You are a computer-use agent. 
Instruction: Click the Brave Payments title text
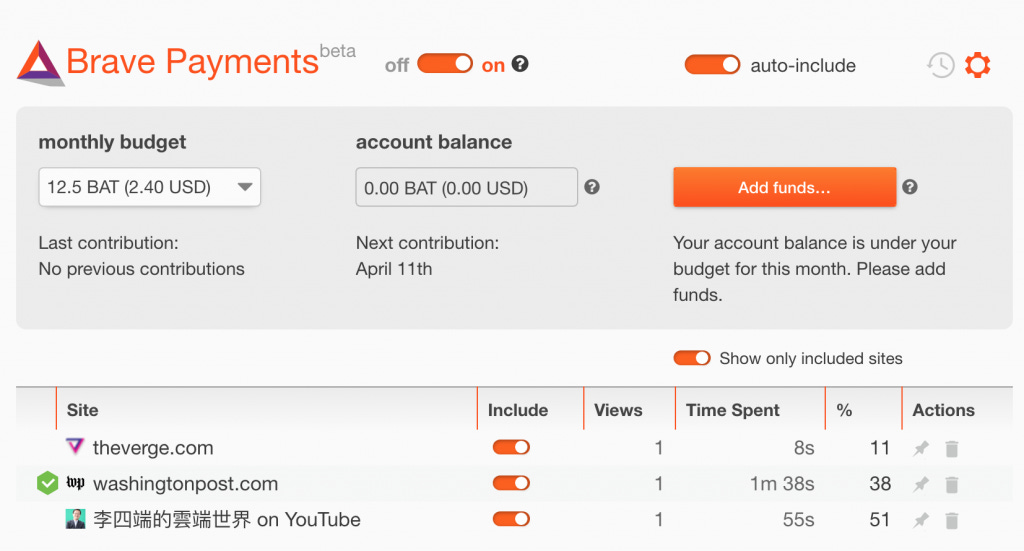(192, 63)
